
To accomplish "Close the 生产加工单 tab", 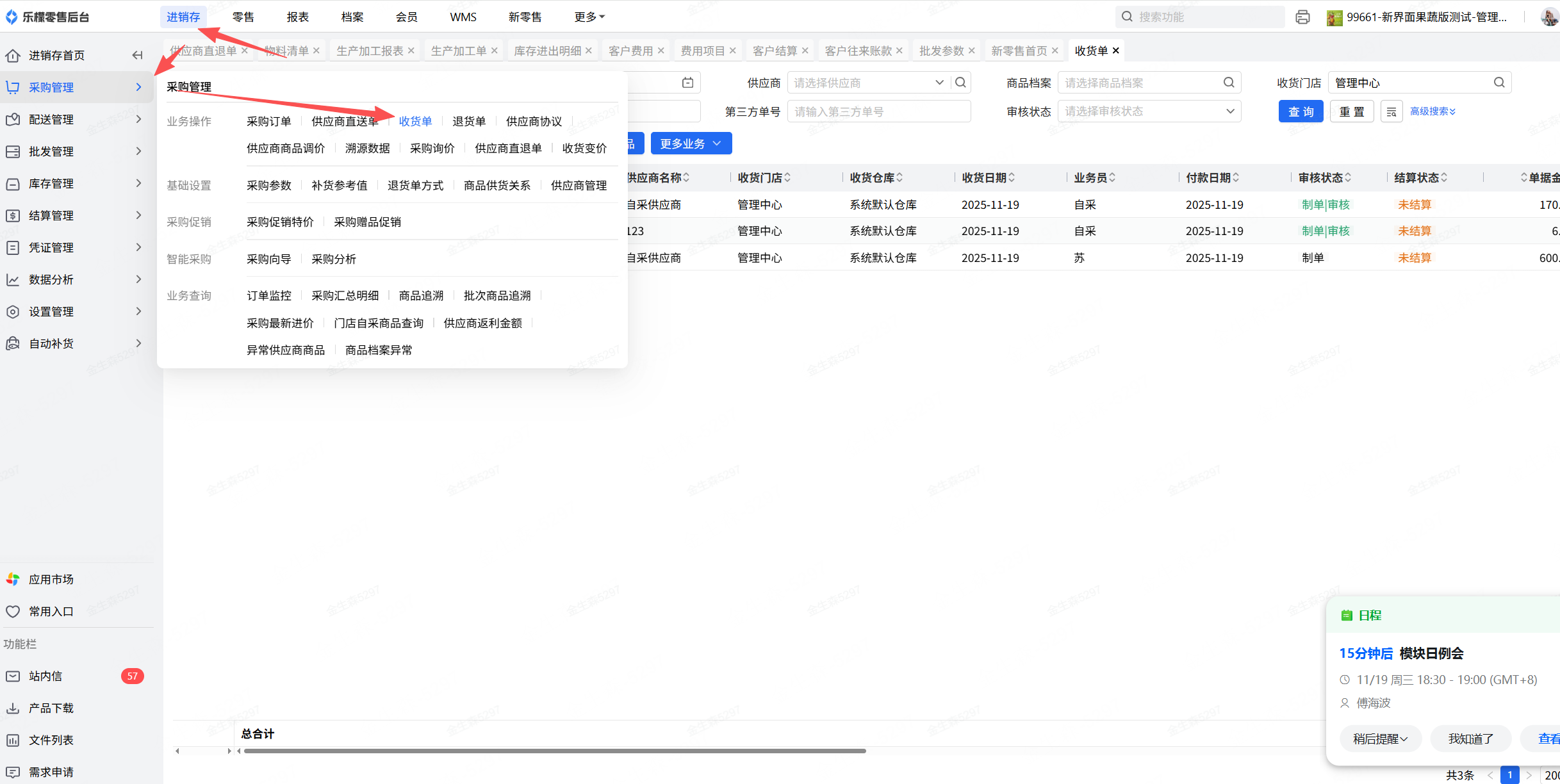I will tap(495, 51).
